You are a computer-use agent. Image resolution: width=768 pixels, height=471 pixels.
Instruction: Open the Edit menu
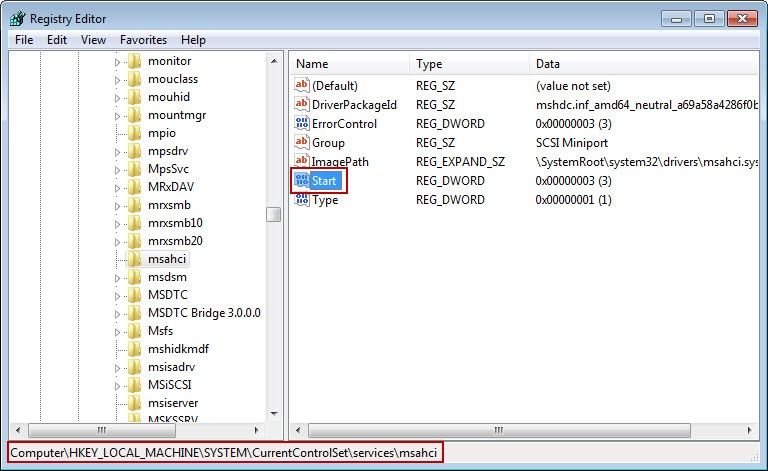click(57, 40)
